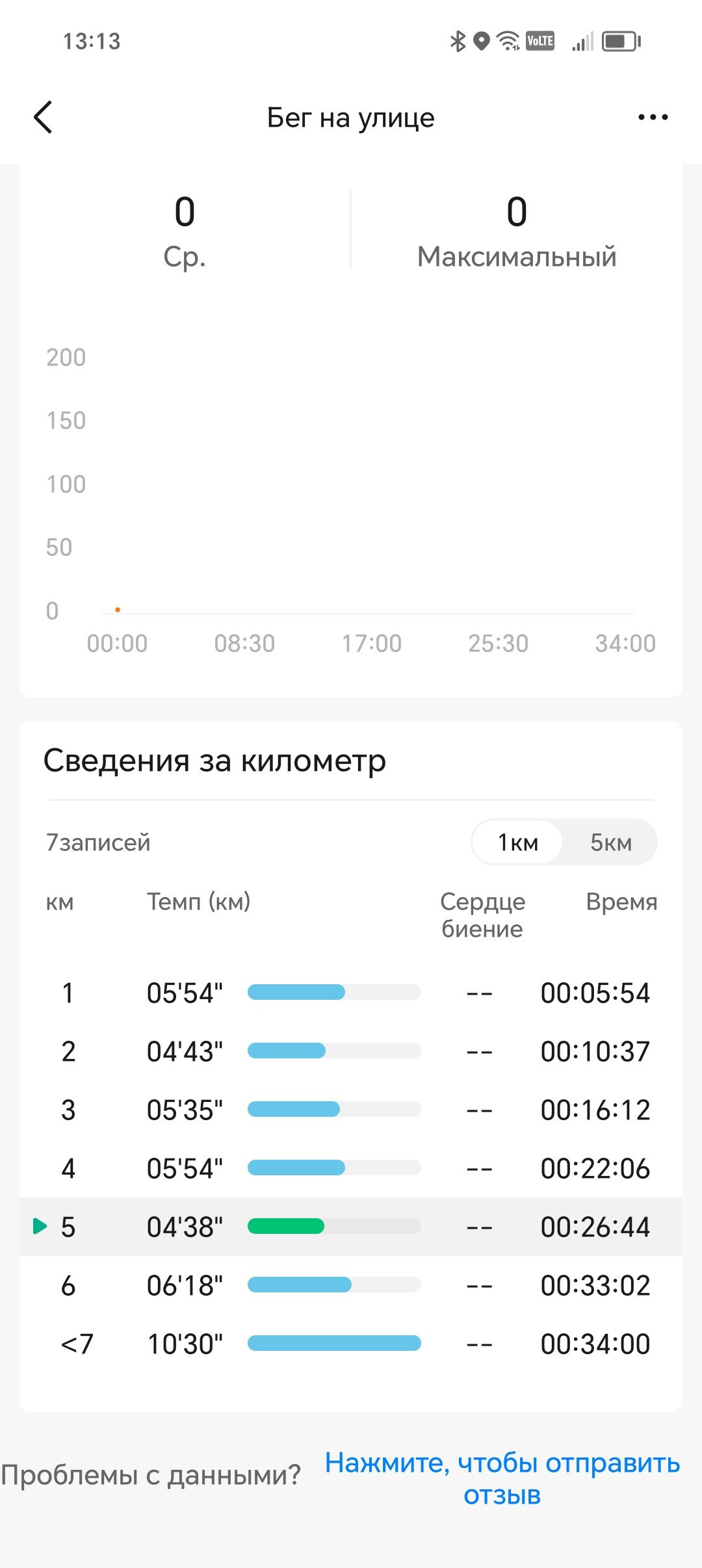The height and width of the screenshot is (1568, 702).
Task: Tap the back arrow icon
Action: click(43, 118)
